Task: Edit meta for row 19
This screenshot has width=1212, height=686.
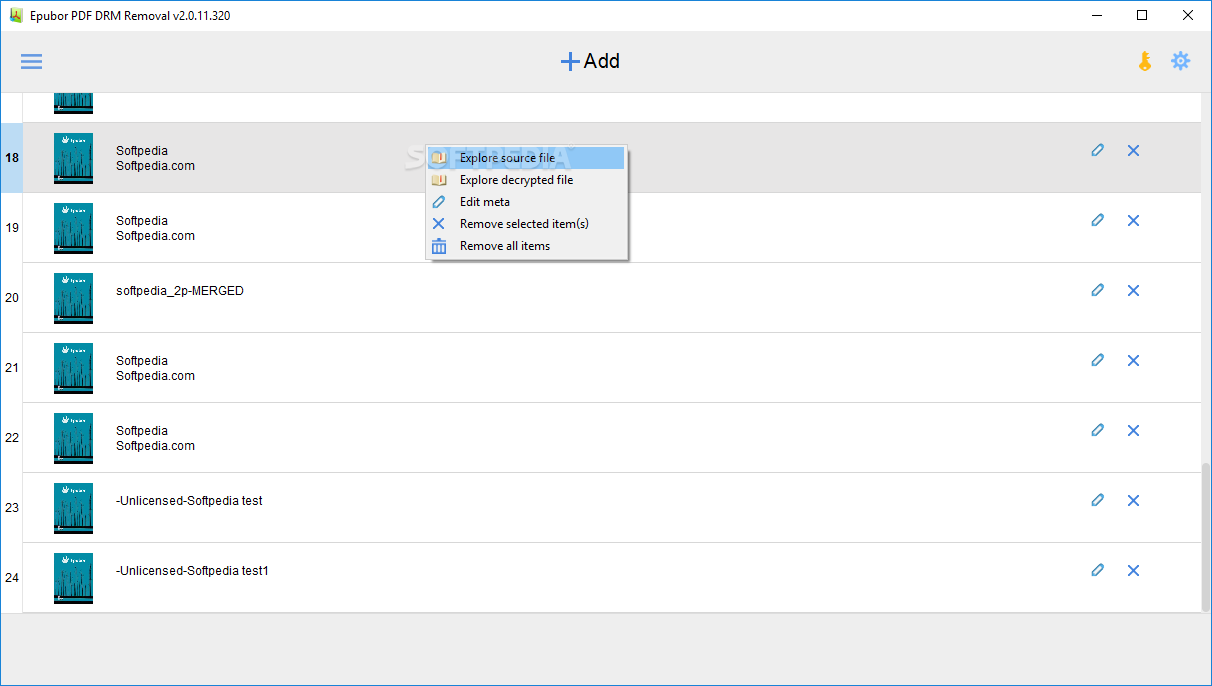Action: coord(1097,220)
